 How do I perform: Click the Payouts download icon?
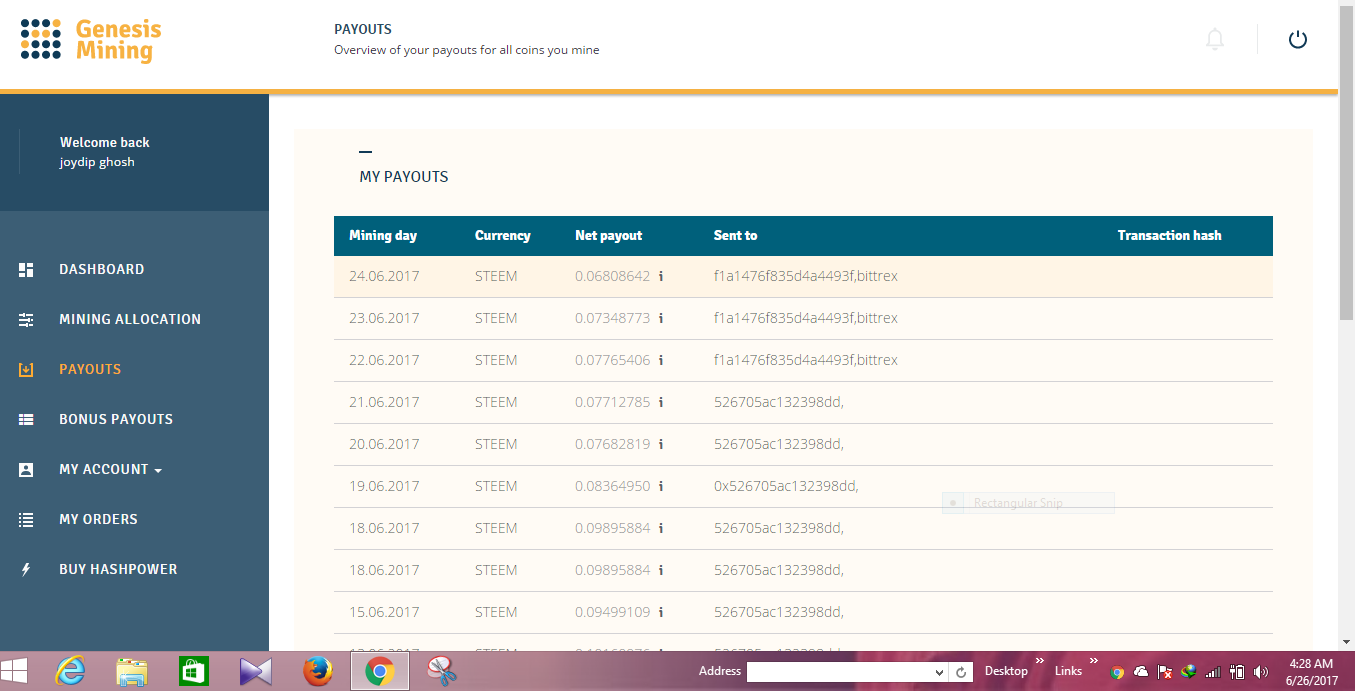click(x=26, y=369)
